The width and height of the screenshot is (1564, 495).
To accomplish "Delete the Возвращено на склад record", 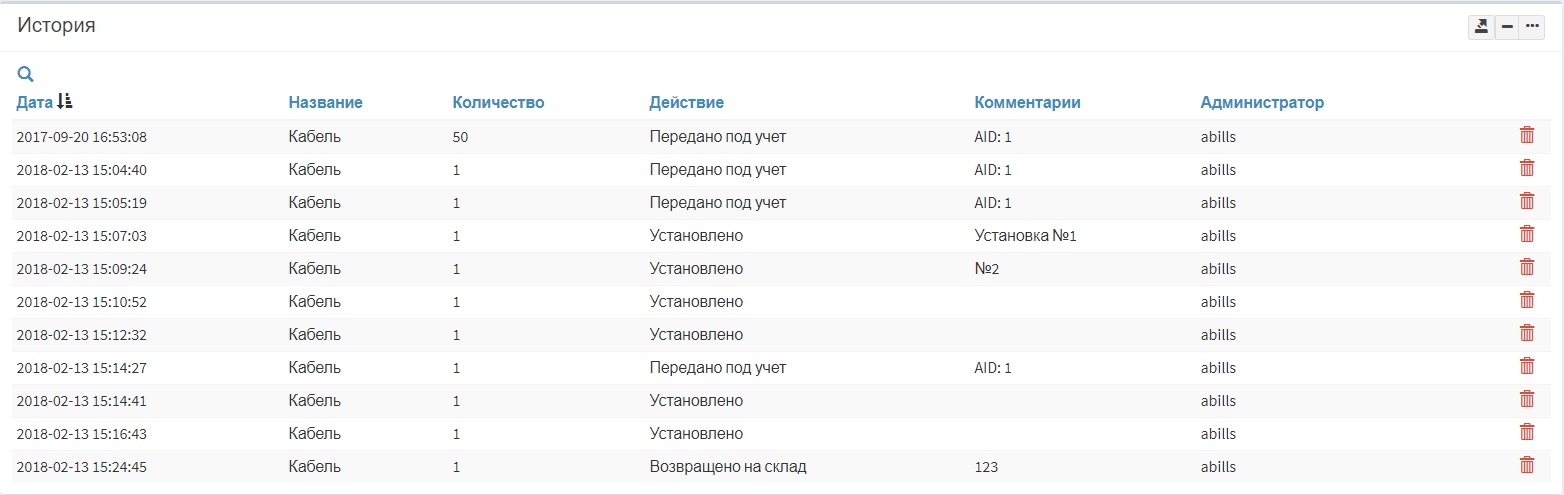I will click(1527, 465).
